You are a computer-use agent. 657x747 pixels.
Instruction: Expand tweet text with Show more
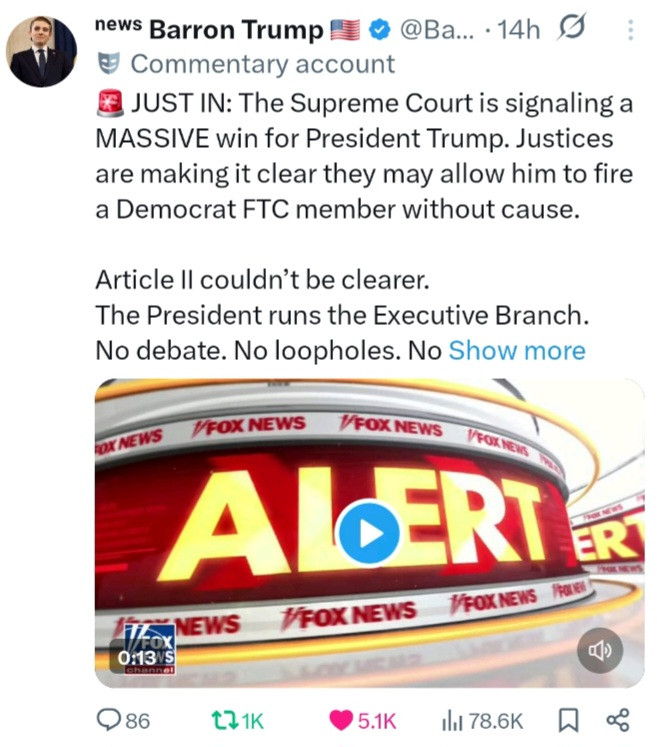[x=517, y=351]
